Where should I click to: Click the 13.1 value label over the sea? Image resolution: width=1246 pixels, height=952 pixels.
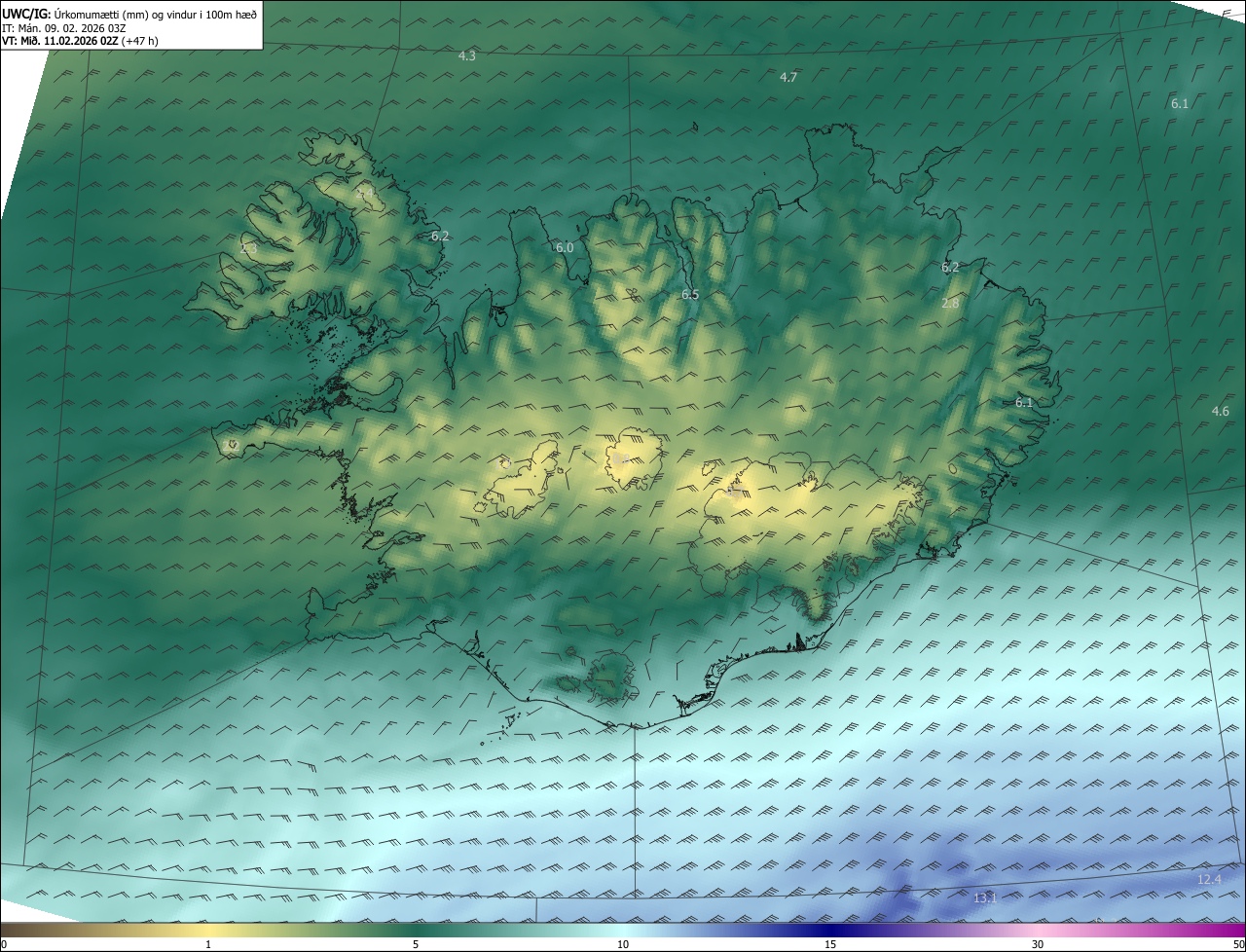click(x=985, y=897)
